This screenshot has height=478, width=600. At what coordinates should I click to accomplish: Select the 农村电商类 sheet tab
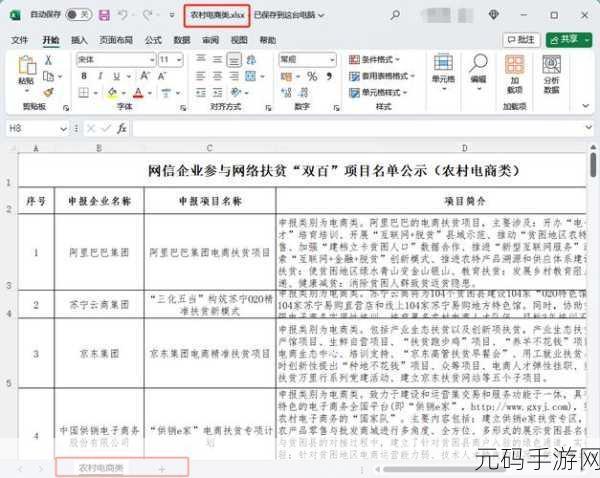(101, 468)
